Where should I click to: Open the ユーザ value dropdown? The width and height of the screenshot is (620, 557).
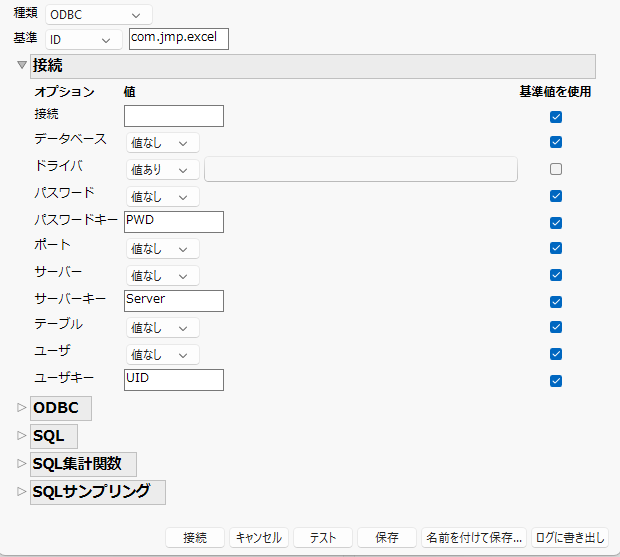(x=163, y=355)
